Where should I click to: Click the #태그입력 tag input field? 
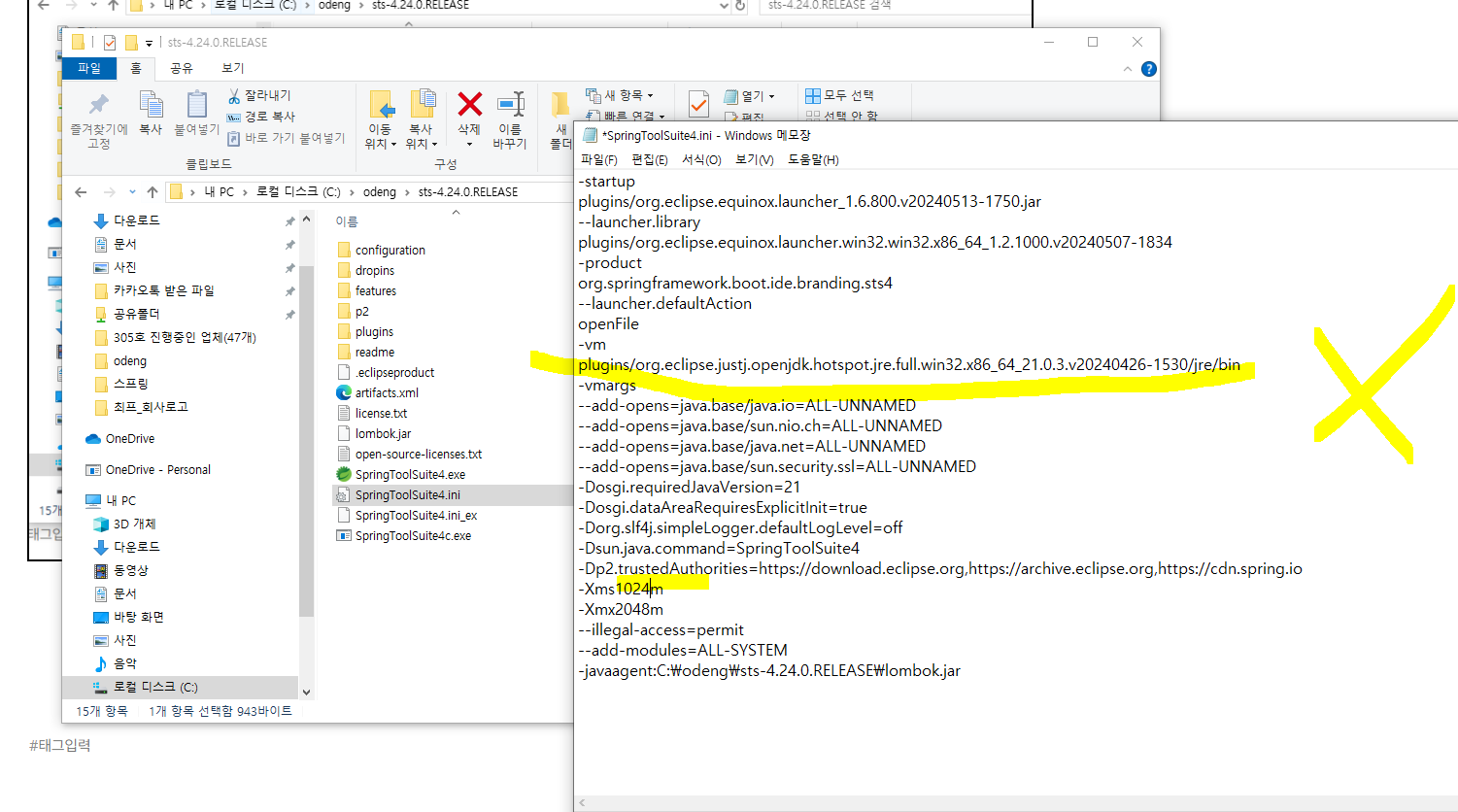coord(60,745)
